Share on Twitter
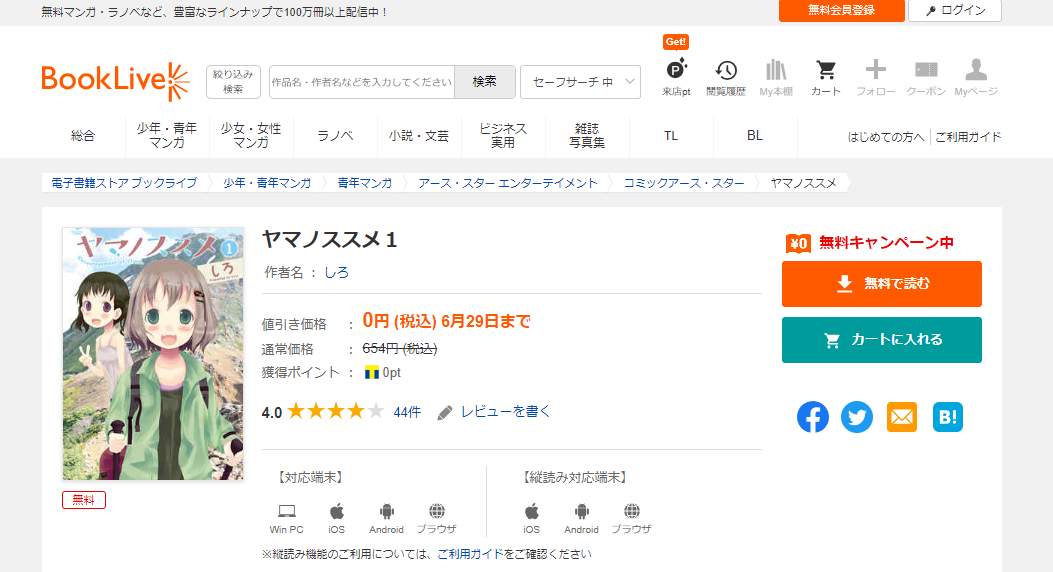The width and height of the screenshot is (1053, 572). tap(857, 417)
